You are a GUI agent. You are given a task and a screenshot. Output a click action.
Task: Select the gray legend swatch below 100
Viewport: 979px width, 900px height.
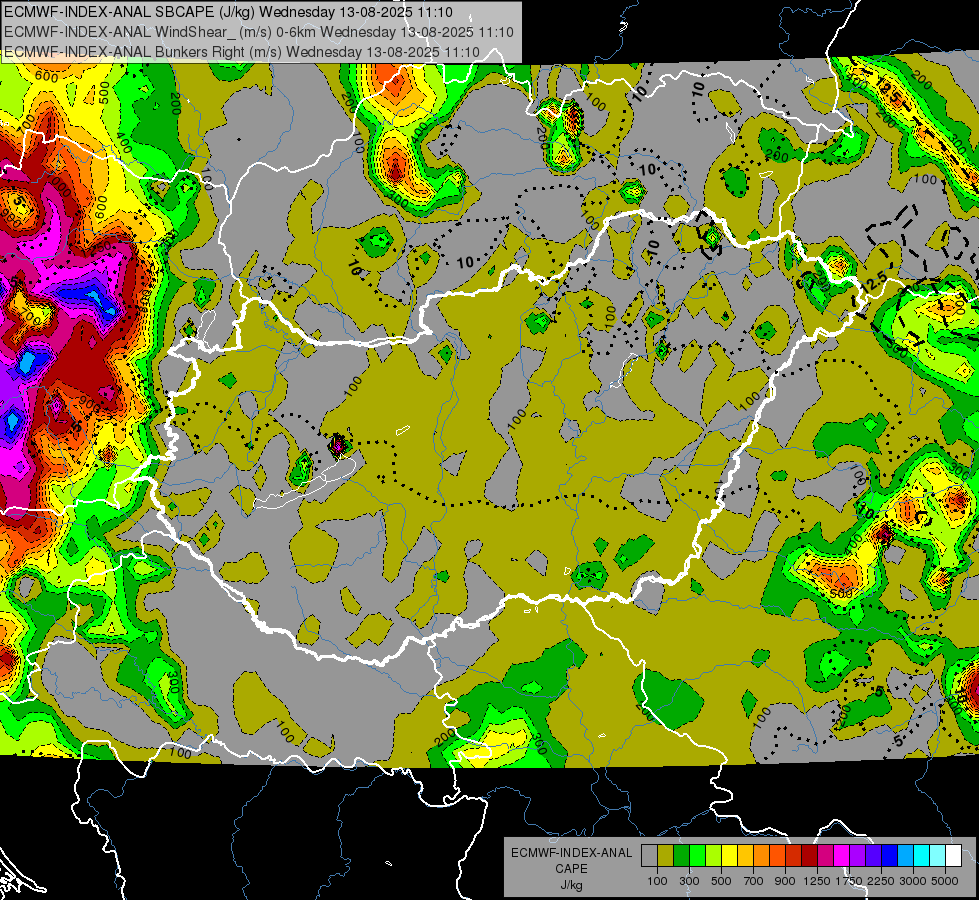click(x=649, y=856)
